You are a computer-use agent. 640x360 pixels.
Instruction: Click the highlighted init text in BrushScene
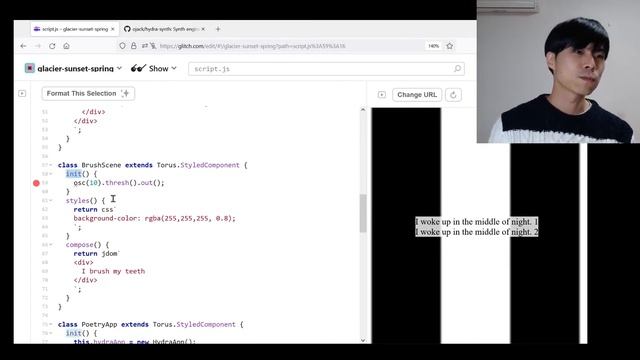coord(73,174)
